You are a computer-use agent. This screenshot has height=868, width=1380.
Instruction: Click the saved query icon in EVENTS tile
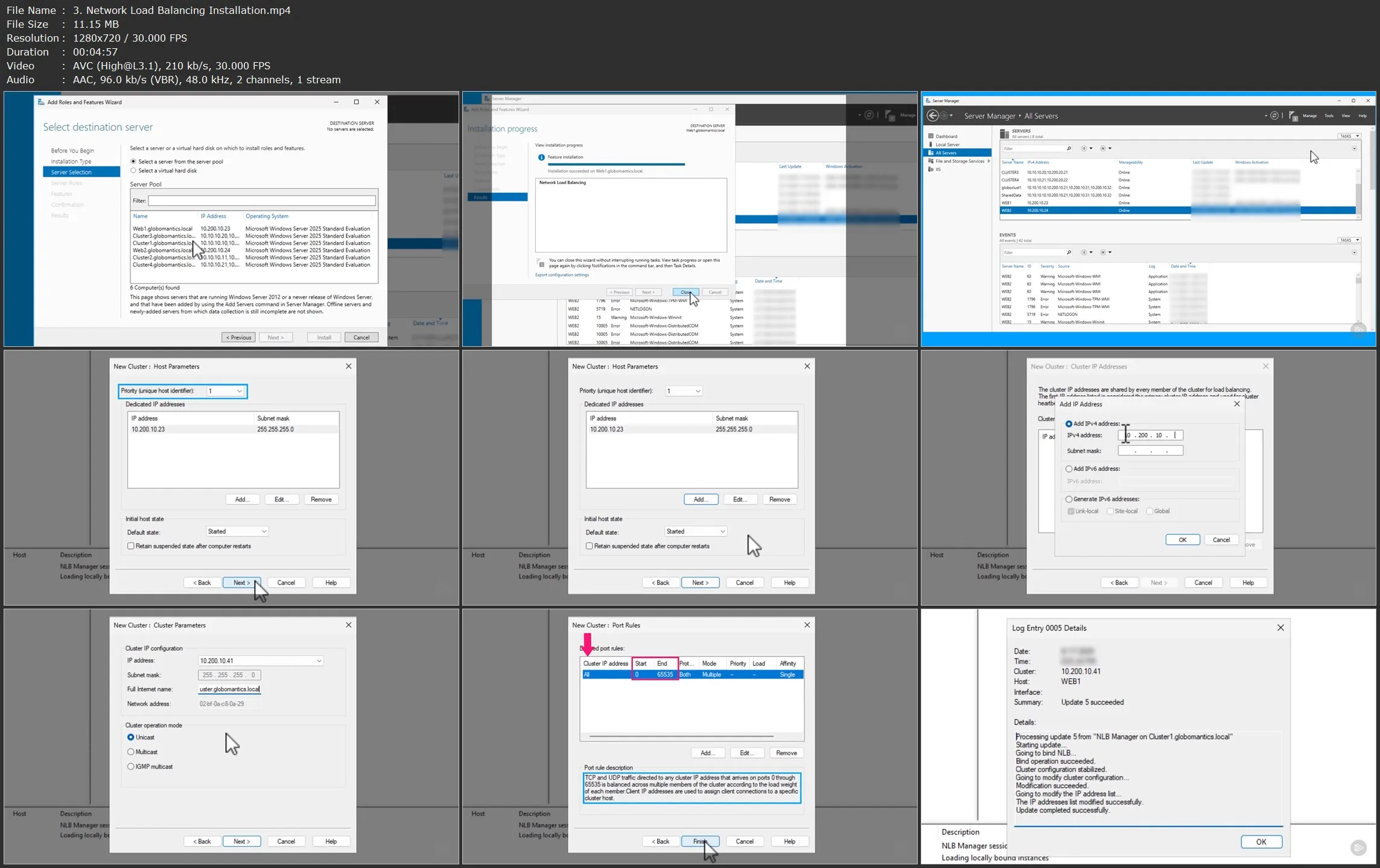tap(1103, 252)
